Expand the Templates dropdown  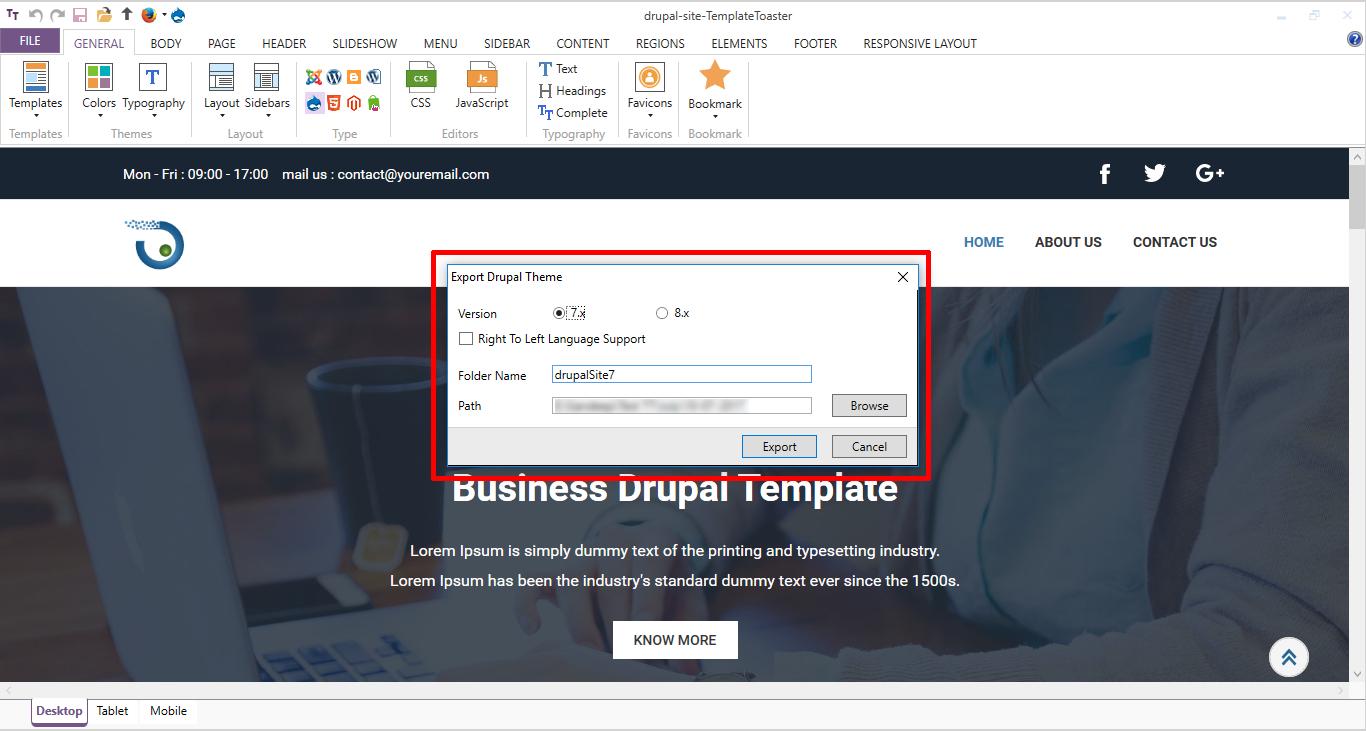(36, 92)
